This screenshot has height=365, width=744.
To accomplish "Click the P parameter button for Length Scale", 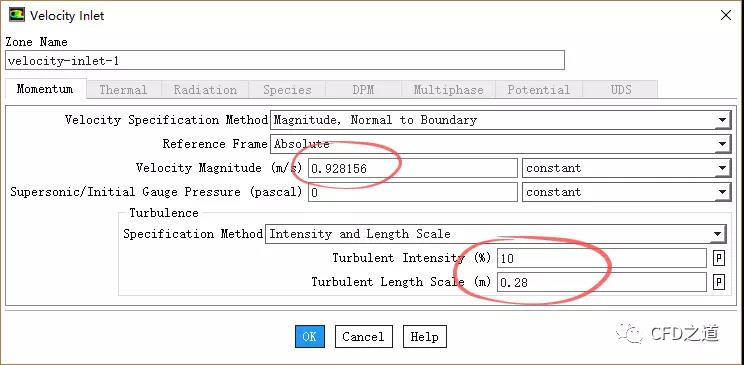I will (719, 283).
